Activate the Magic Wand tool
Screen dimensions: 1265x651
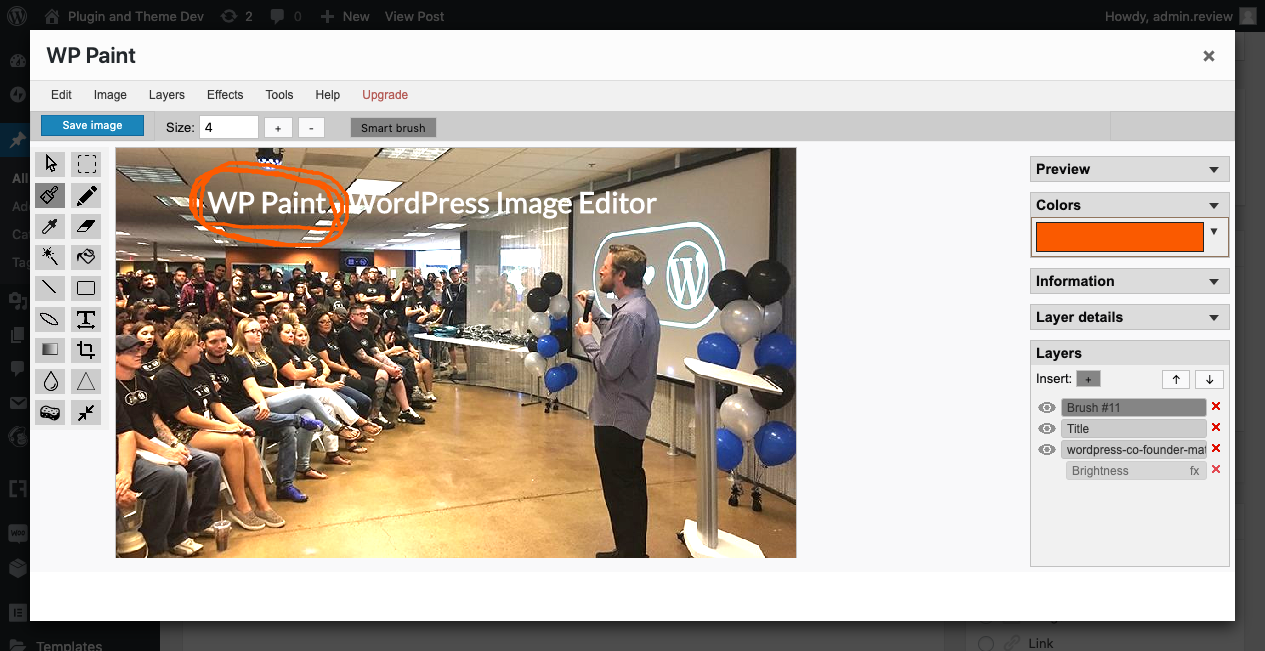coord(50,257)
